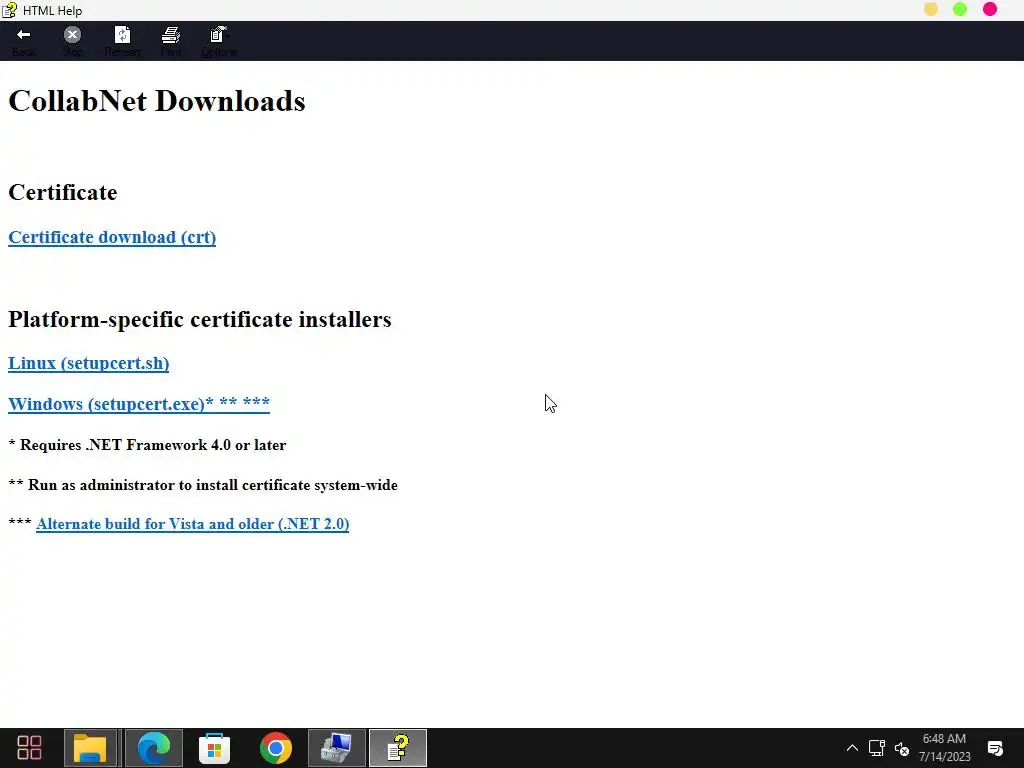Screen dimensions: 1024x768
Task: Open Linux (setupcert.sh) link
Action: (88, 363)
